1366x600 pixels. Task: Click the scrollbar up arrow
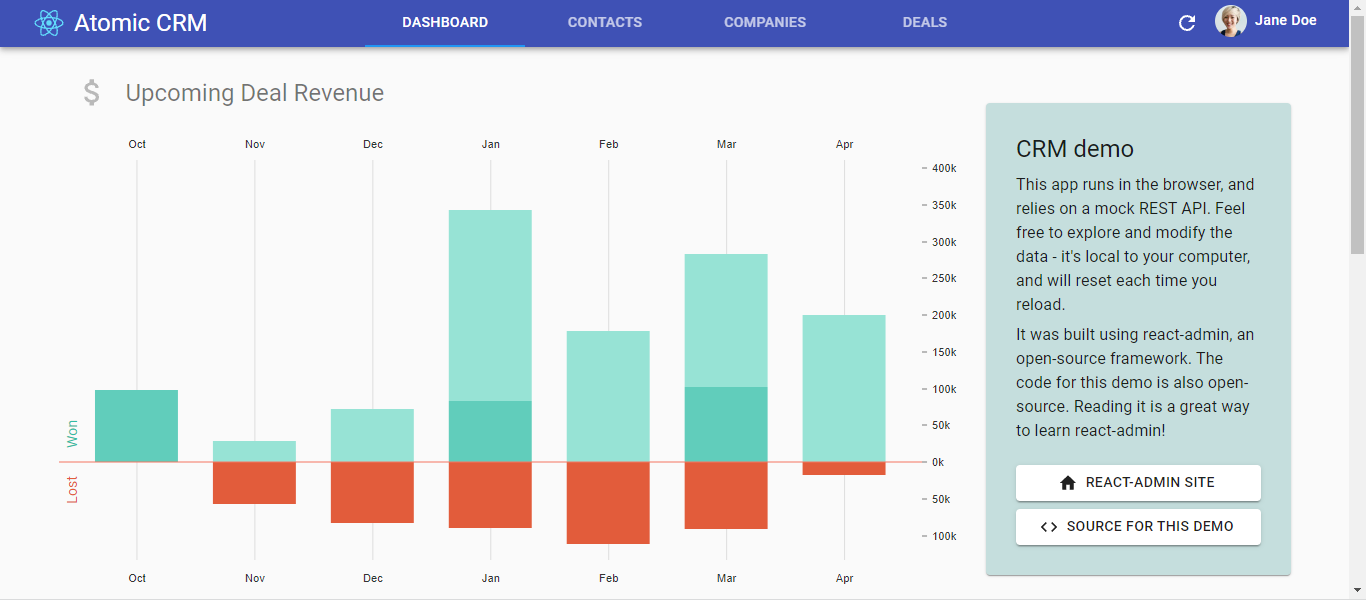tap(1359, 7)
